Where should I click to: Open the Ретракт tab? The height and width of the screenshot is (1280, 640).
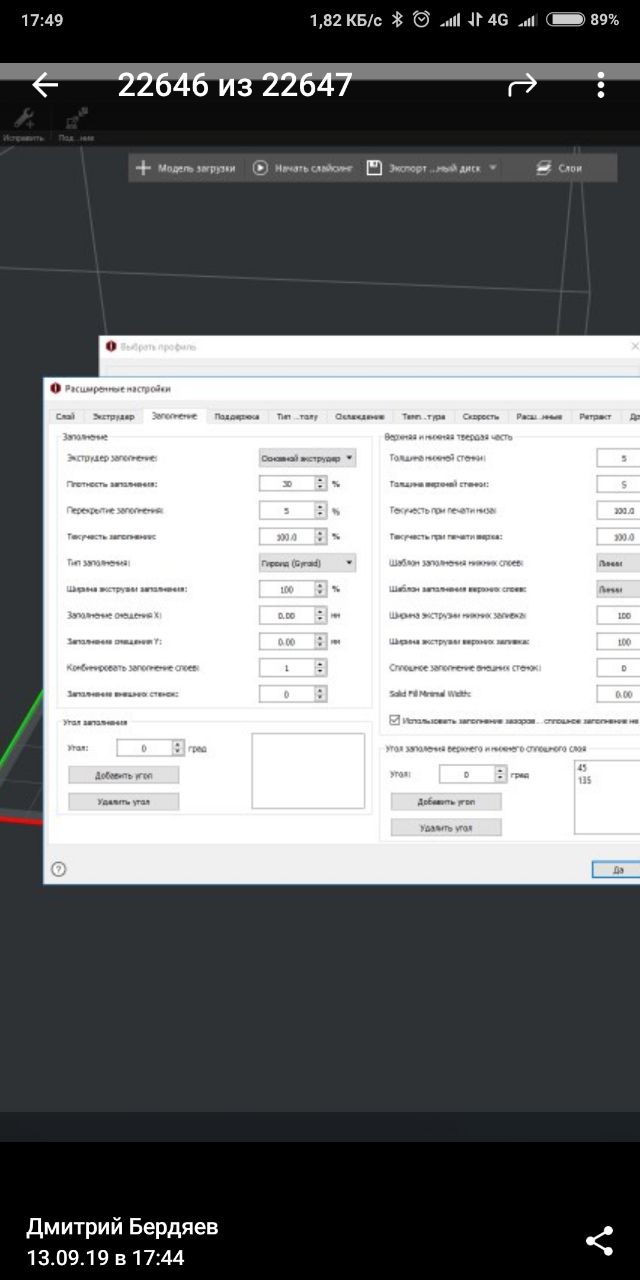click(x=594, y=416)
